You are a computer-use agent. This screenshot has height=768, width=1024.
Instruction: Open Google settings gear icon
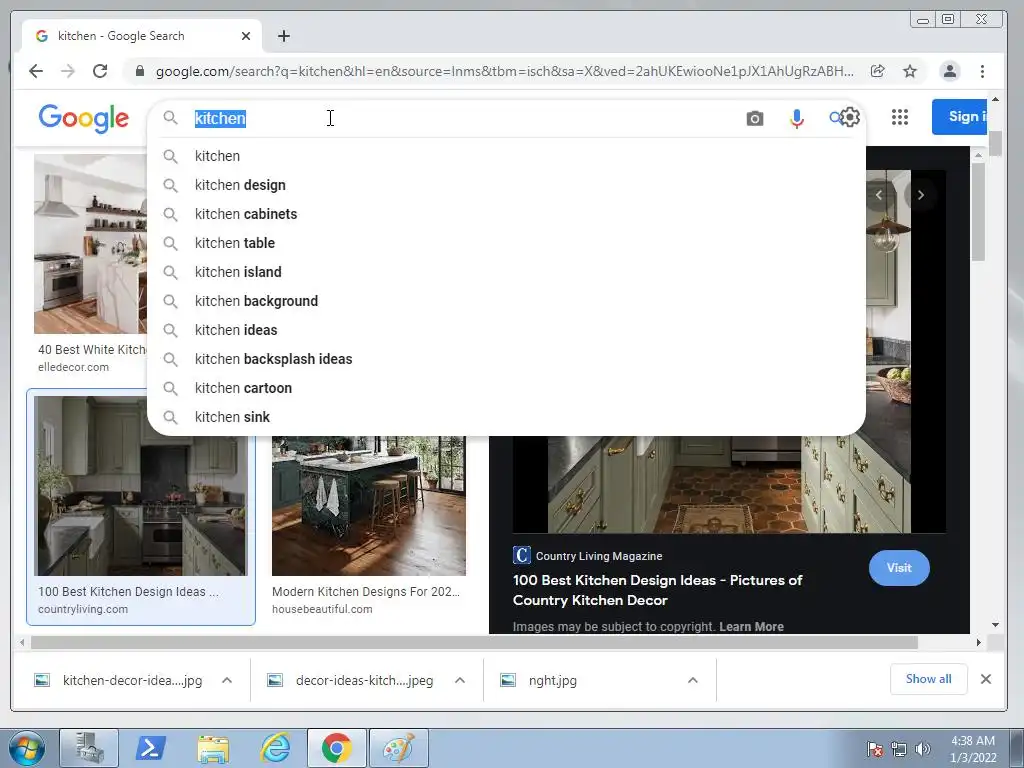click(850, 117)
